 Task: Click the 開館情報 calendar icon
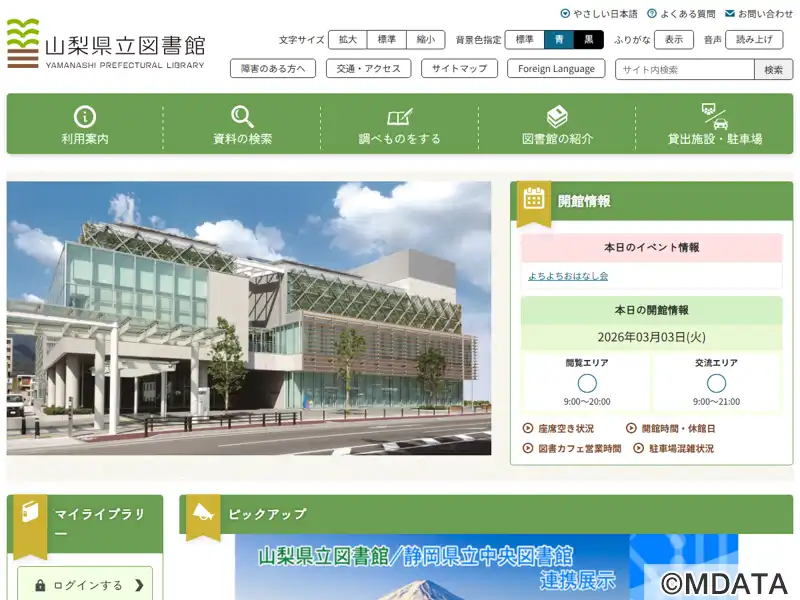tap(534, 198)
